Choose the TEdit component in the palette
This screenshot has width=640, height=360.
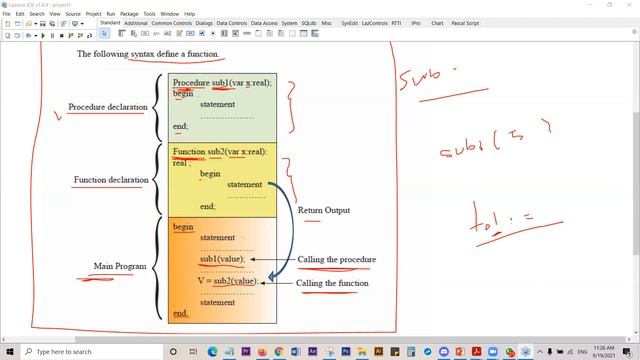[168, 33]
